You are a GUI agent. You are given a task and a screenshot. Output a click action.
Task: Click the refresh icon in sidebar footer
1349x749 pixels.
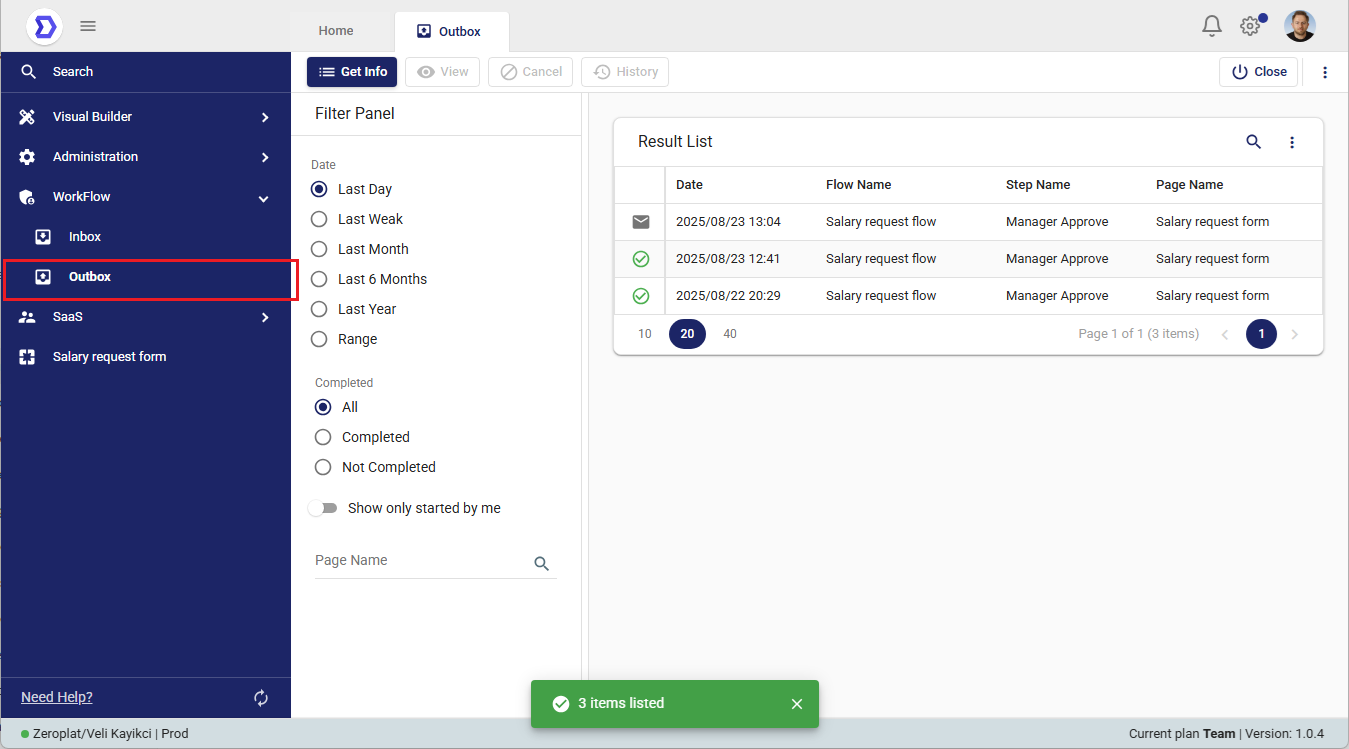click(x=261, y=698)
